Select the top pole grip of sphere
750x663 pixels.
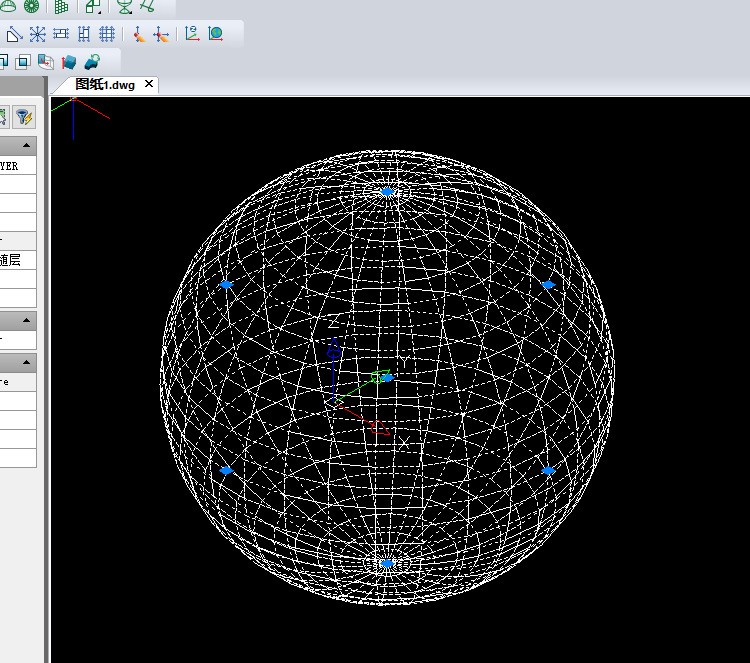(x=387, y=192)
